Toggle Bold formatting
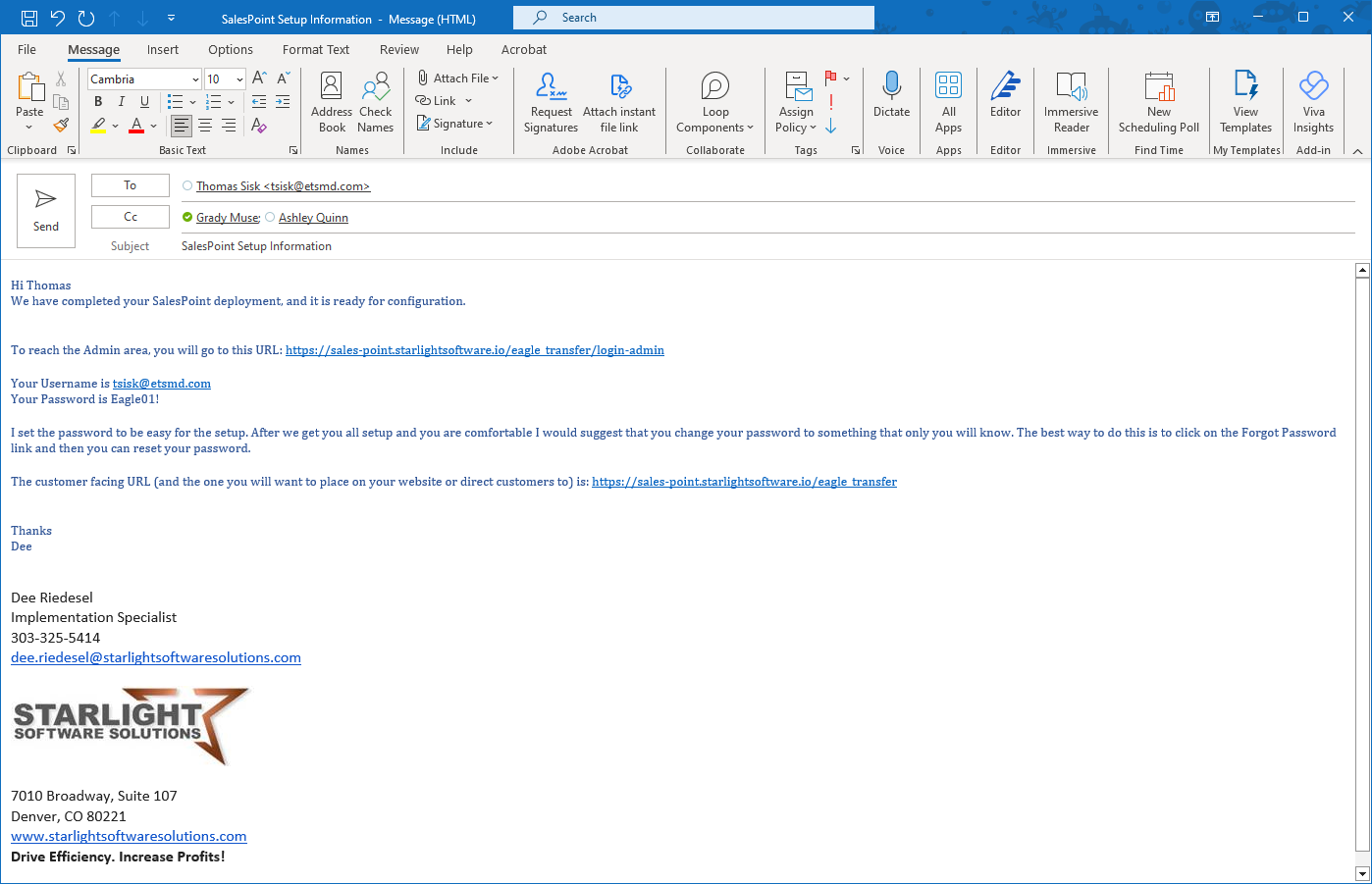 98,102
